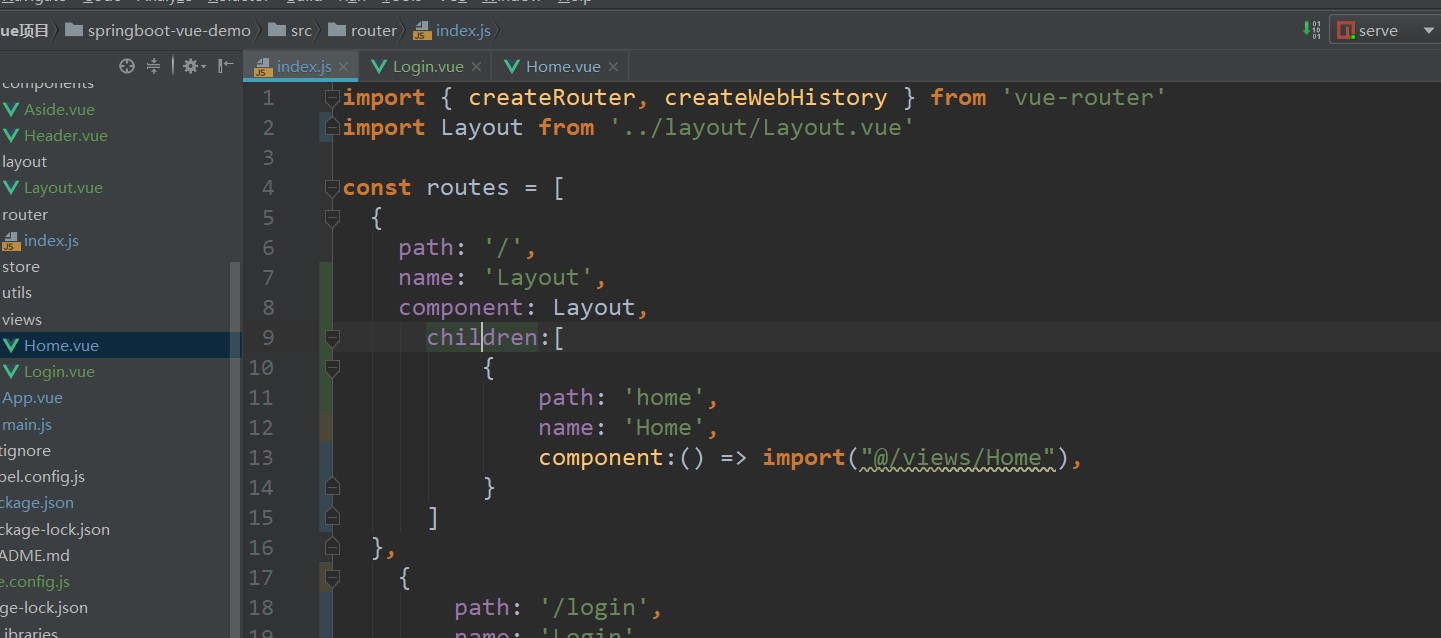Close the index.js tab
Viewport: 1441px width, 638px height.
click(x=344, y=67)
